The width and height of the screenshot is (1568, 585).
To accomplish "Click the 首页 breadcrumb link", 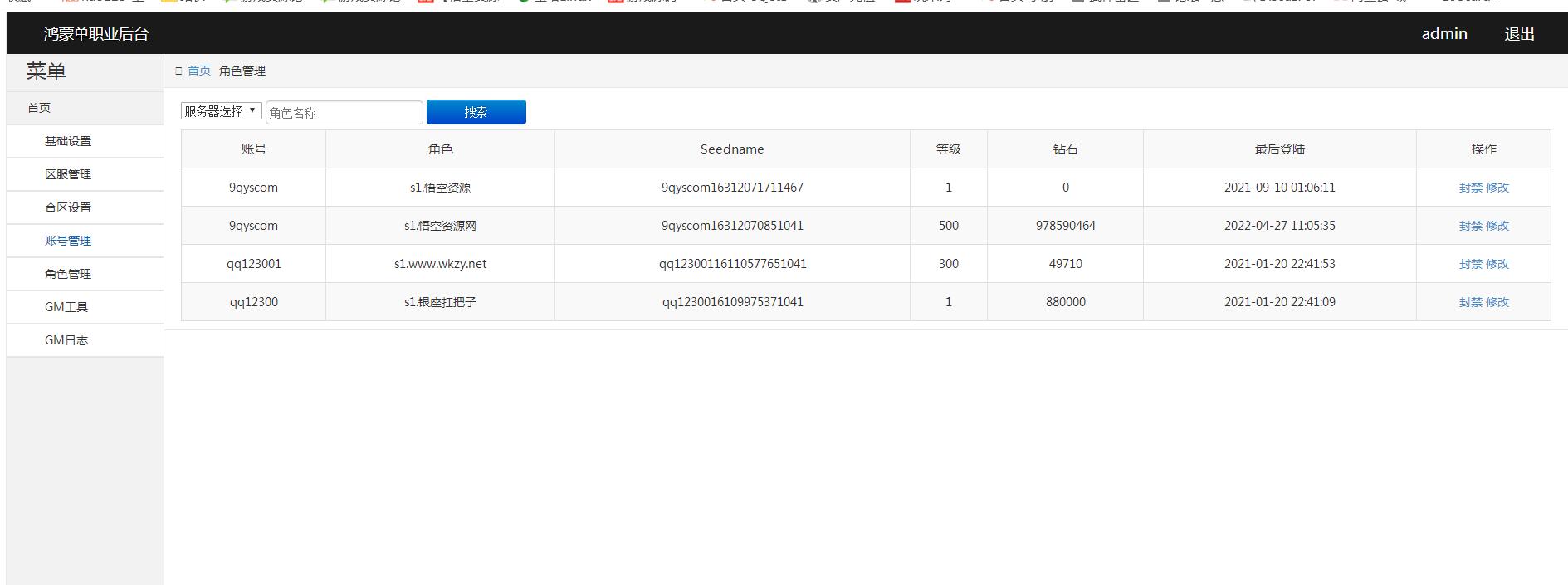I will pyautogui.click(x=198, y=71).
